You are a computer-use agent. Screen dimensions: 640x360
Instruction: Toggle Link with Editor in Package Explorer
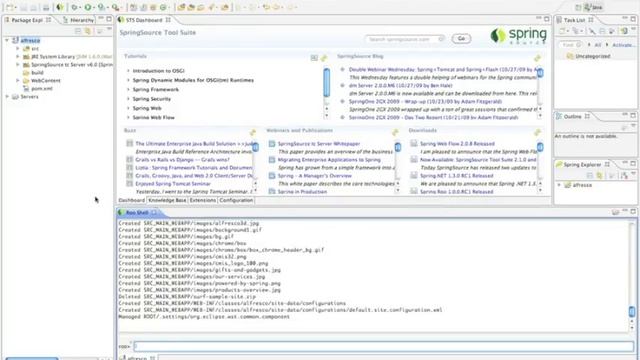(x=88, y=31)
